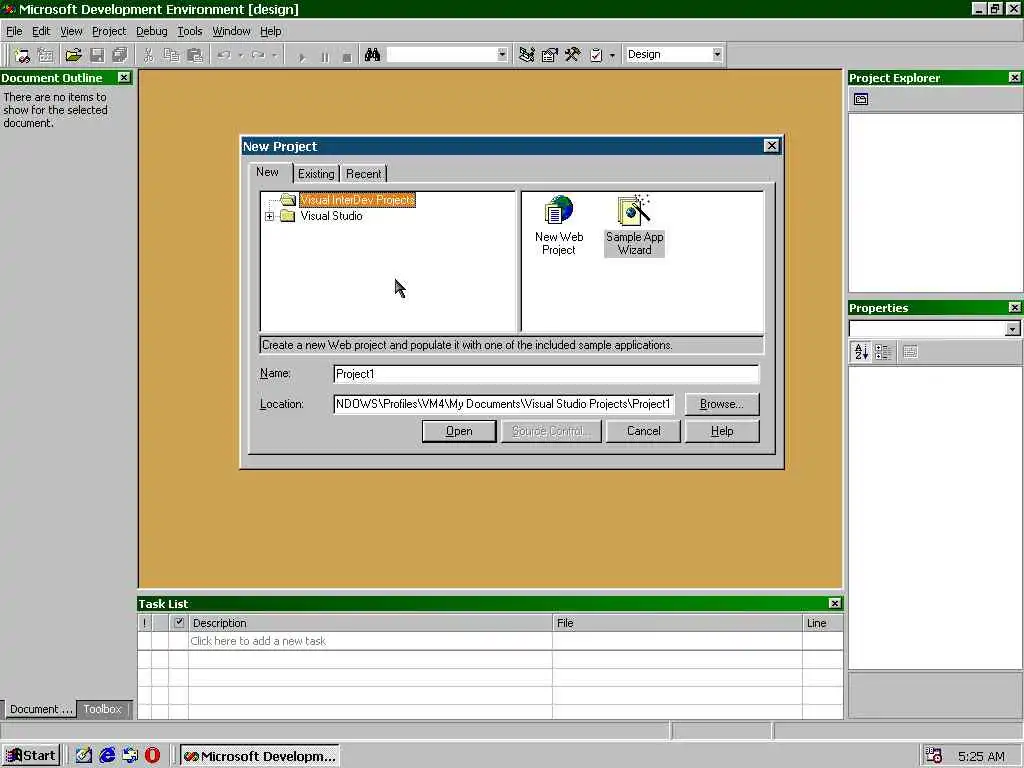Open the Tools menu

190,31
